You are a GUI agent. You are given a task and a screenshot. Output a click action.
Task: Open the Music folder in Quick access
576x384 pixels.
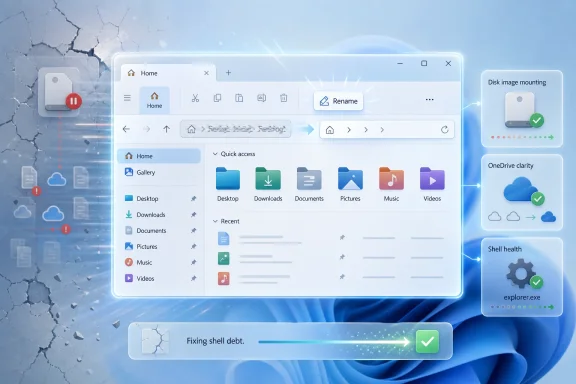391,184
